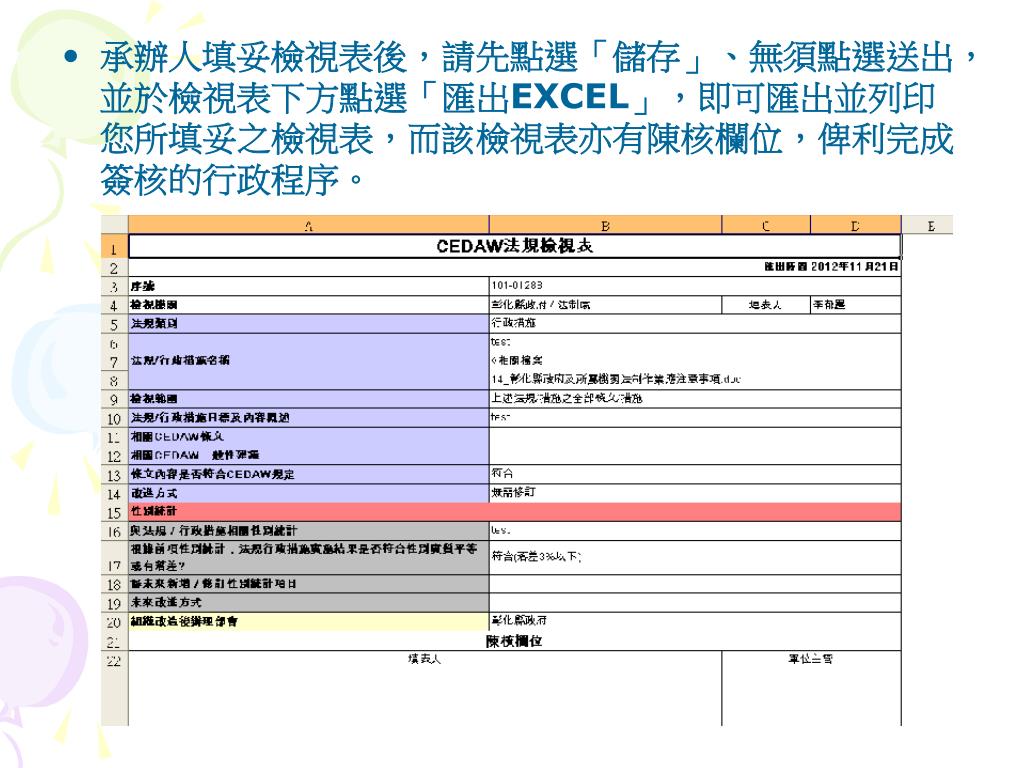Click the attached .doc filename cell in row 8
Screen dimensions: 1024x768
click(695, 379)
